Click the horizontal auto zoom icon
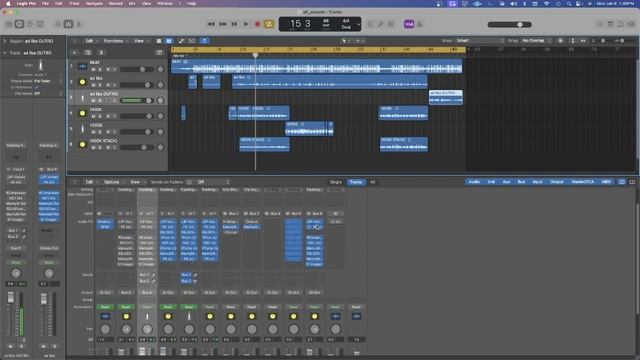This screenshot has width=640, height=360. [583, 41]
